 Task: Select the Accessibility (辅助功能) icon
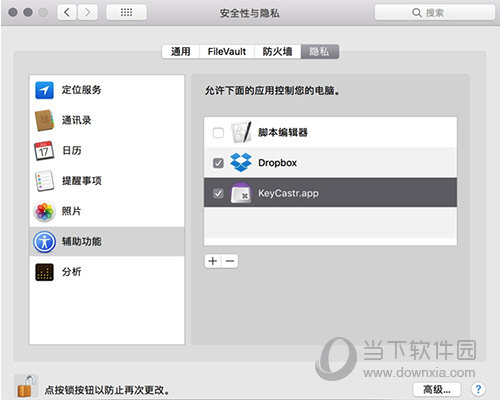44,242
